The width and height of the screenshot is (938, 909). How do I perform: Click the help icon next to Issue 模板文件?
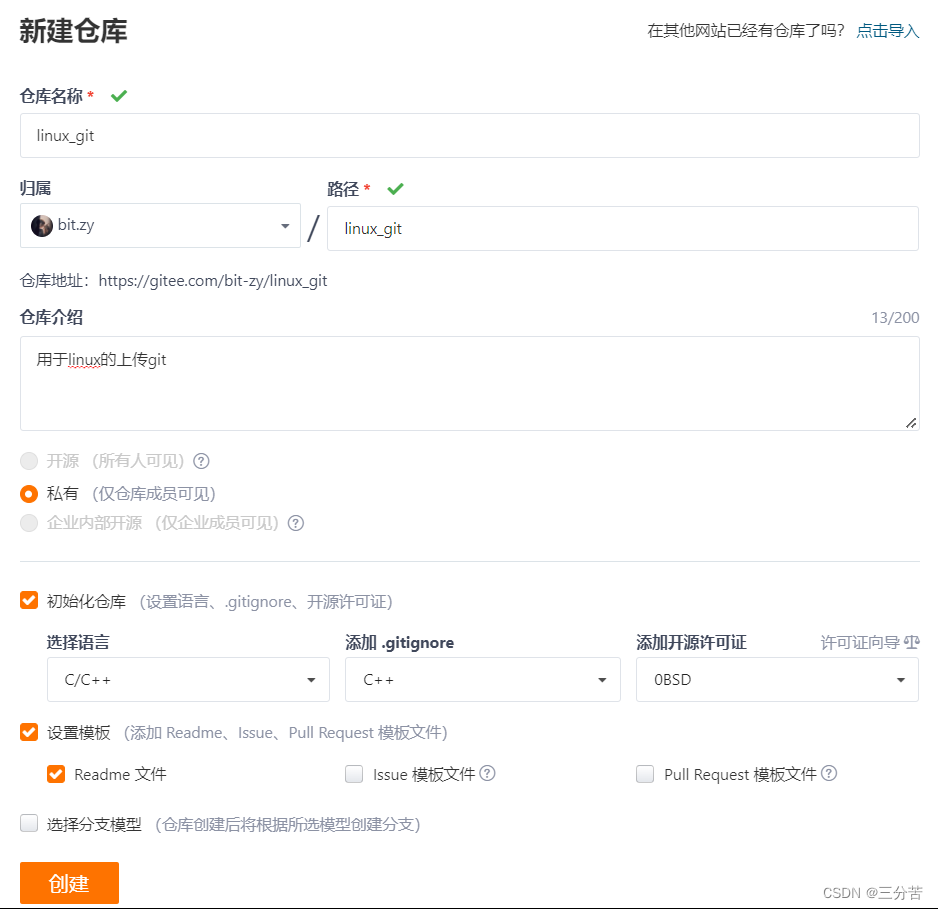point(488,773)
